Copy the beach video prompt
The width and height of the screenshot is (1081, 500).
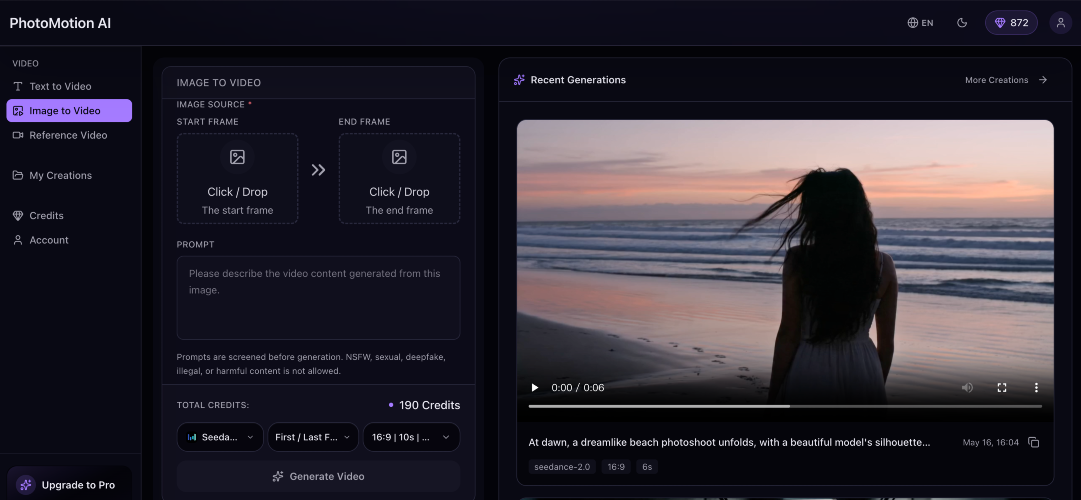coord(1033,442)
